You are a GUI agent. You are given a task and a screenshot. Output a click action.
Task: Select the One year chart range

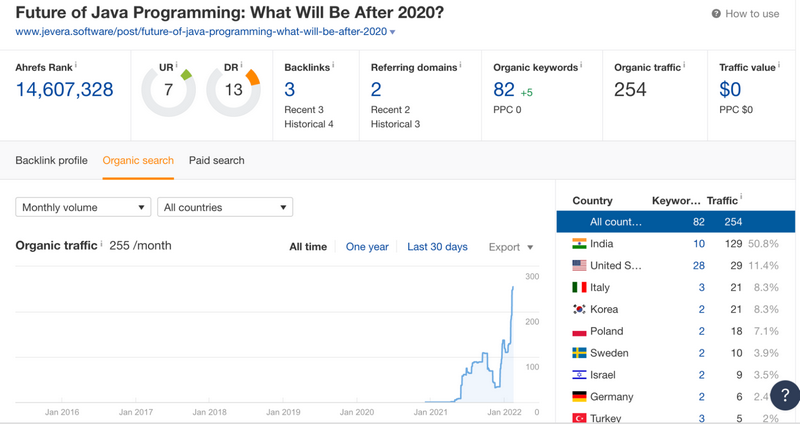(x=367, y=247)
